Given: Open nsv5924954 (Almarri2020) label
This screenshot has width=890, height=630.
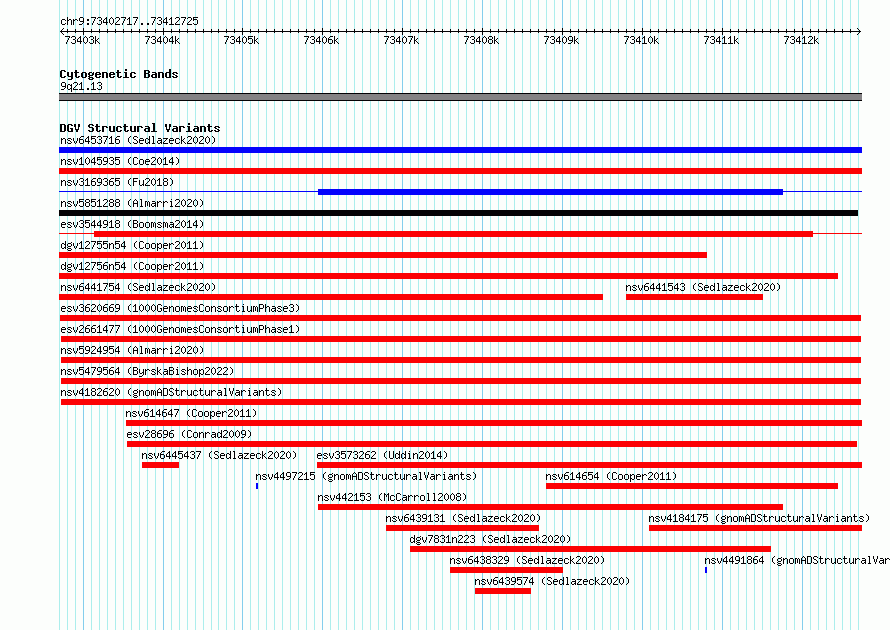Looking at the screenshot, I should click(x=132, y=350).
